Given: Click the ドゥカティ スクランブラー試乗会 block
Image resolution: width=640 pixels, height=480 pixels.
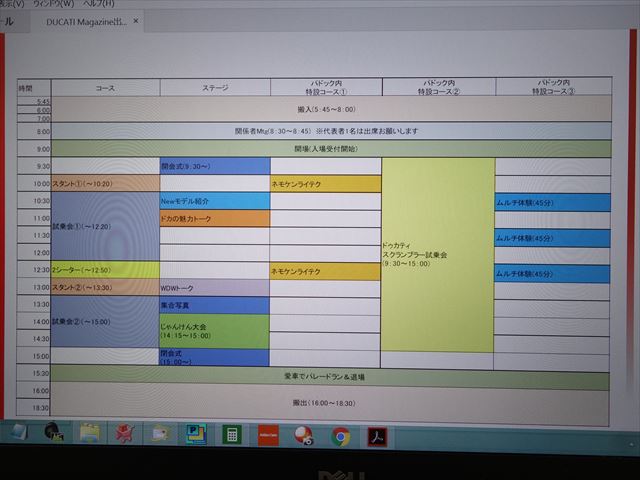Looking at the screenshot, I should click(438, 255).
